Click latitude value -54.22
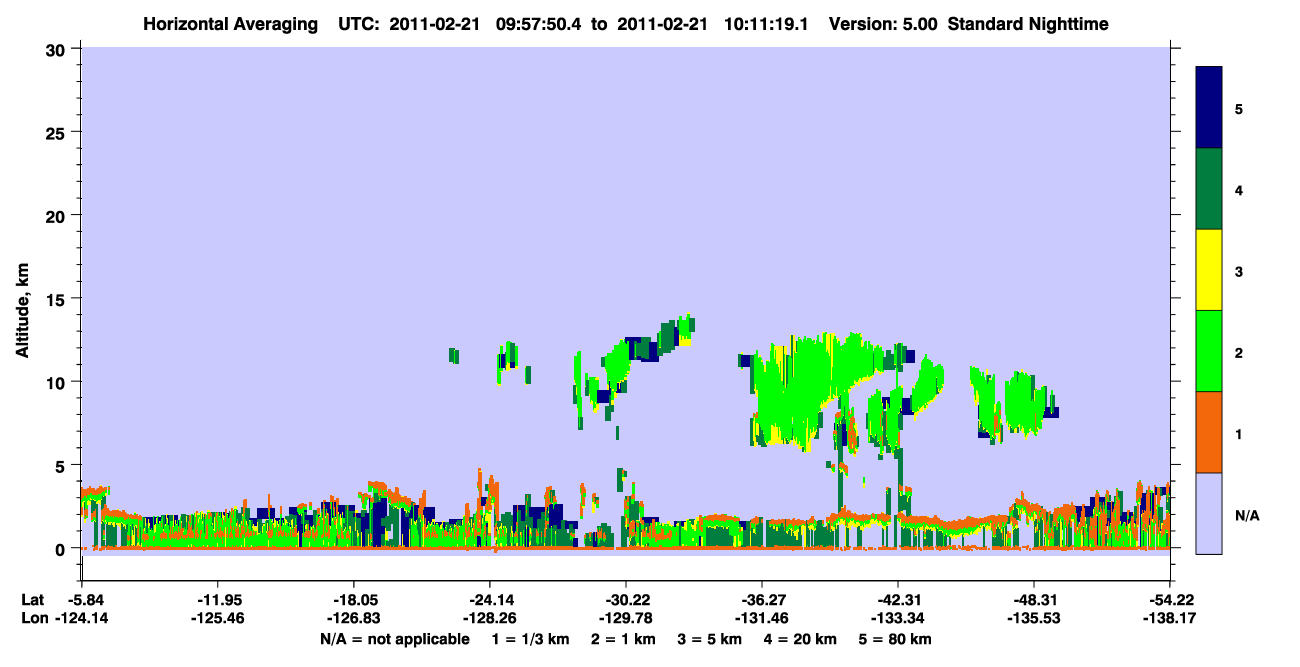Screen dimensions: 1300x667 pos(1170,600)
